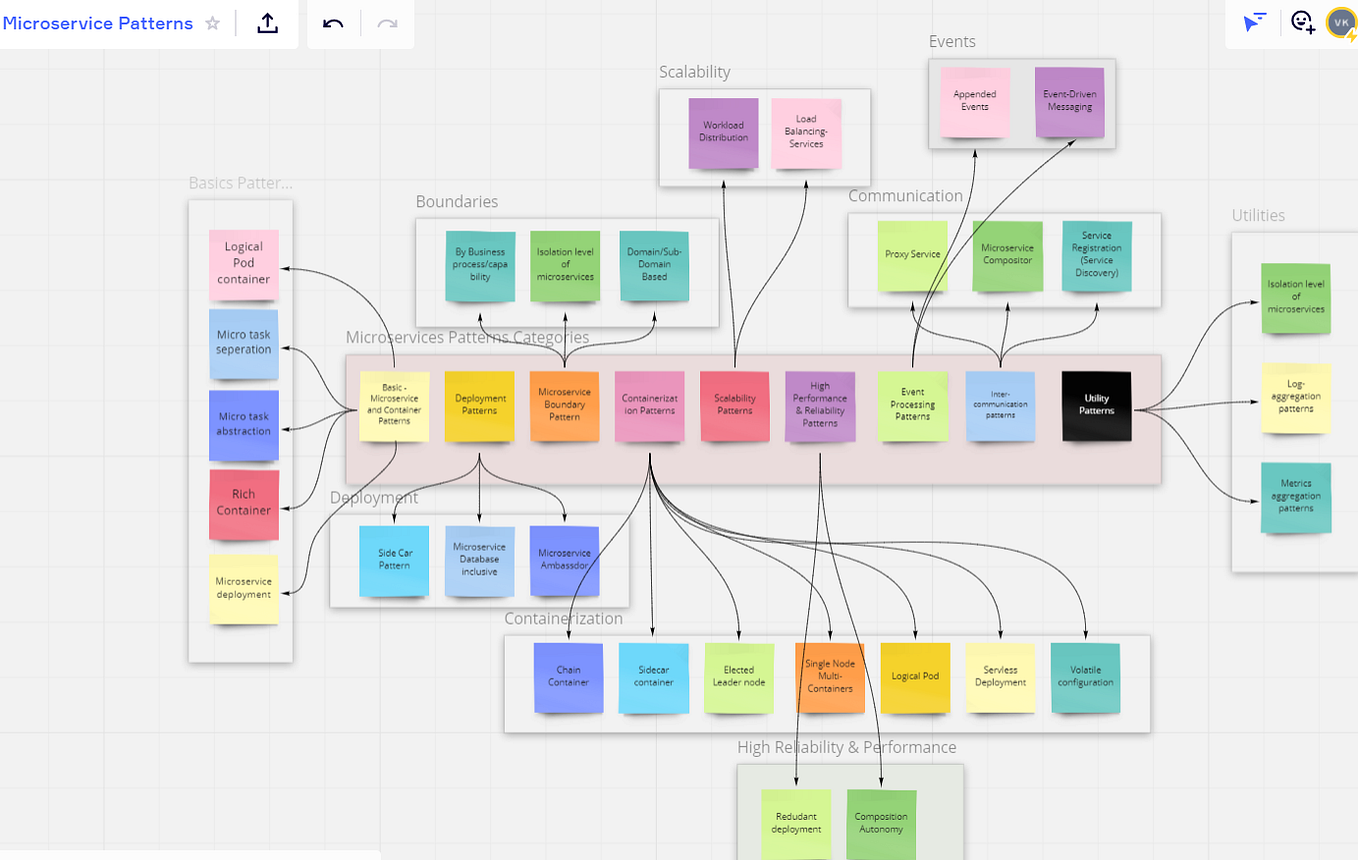The image size is (1358, 860).
Task: Click the Scalability frame title
Action: coord(694,71)
